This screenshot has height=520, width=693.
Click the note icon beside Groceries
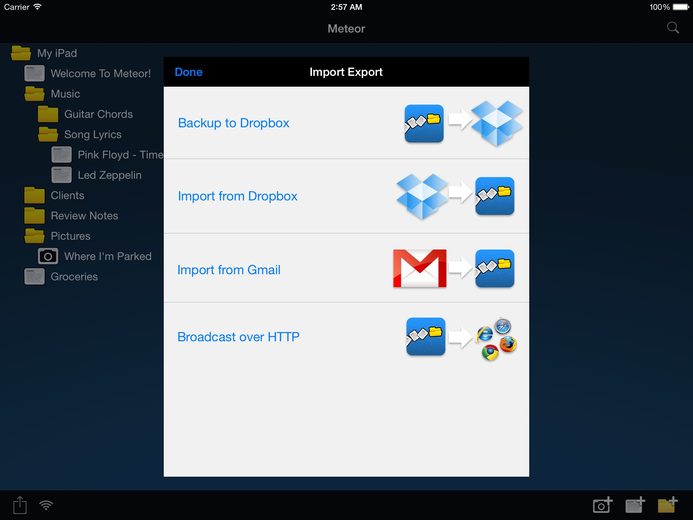tap(34, 277)
